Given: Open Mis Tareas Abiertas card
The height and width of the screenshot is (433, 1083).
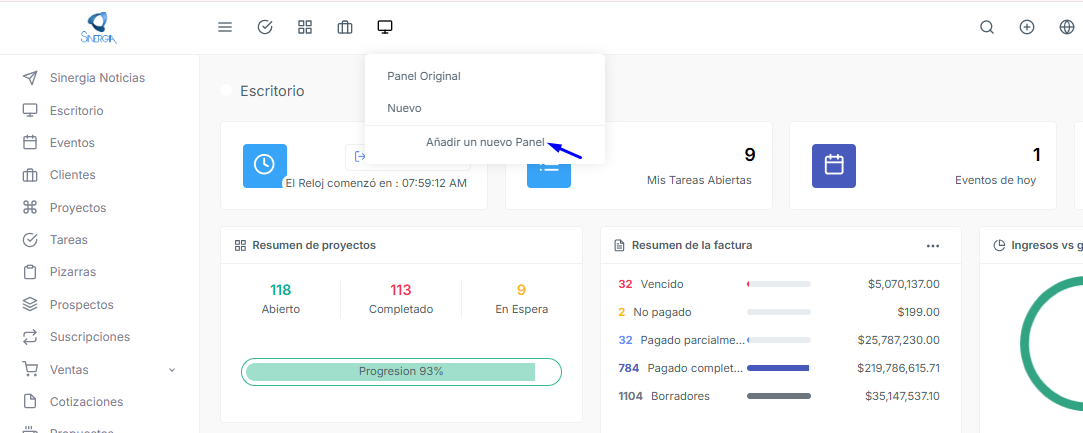Looking at the screenshot, I should click(639, 166).
